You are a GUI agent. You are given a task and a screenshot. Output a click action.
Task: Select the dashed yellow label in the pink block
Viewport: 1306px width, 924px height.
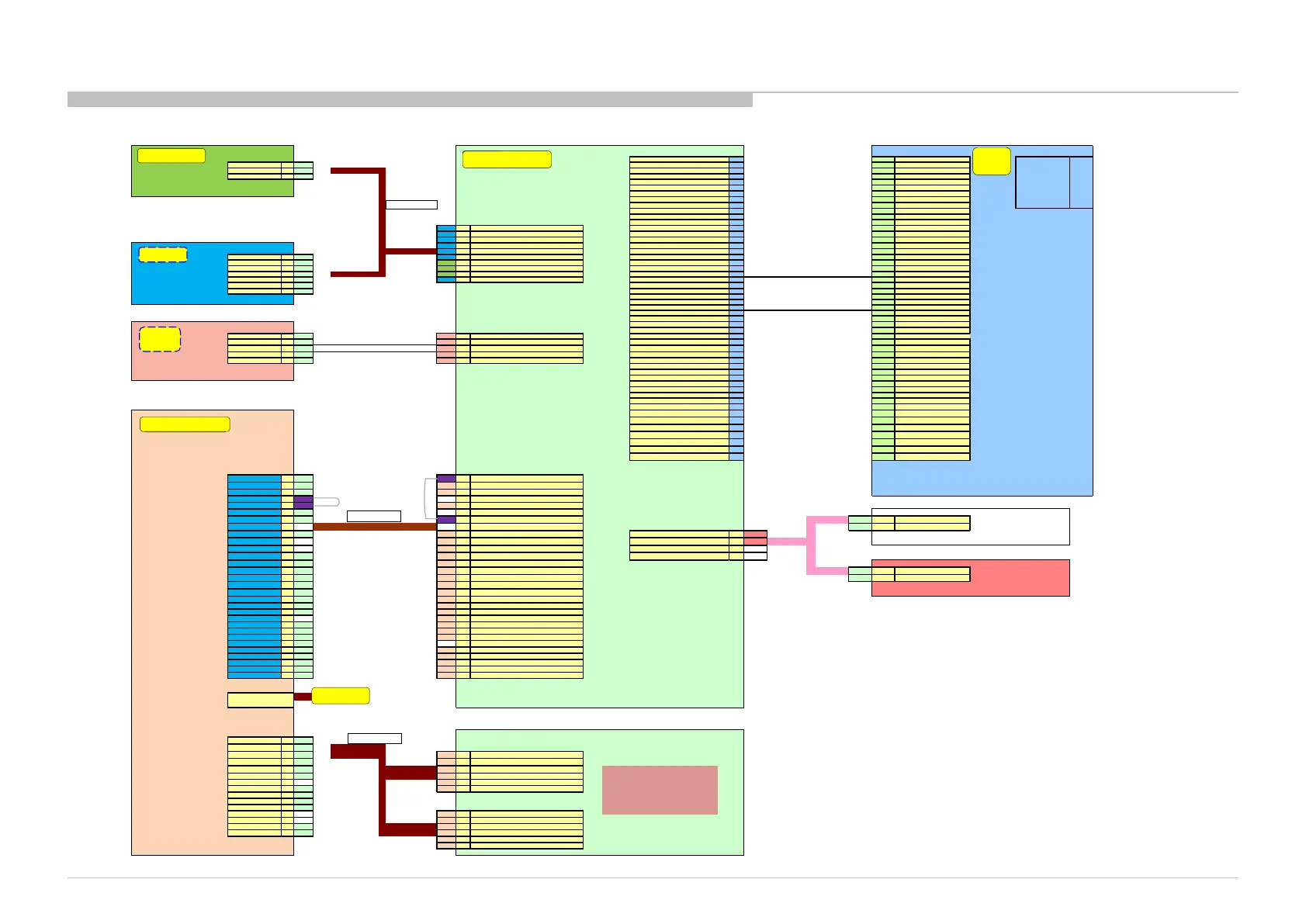(160, 339)
